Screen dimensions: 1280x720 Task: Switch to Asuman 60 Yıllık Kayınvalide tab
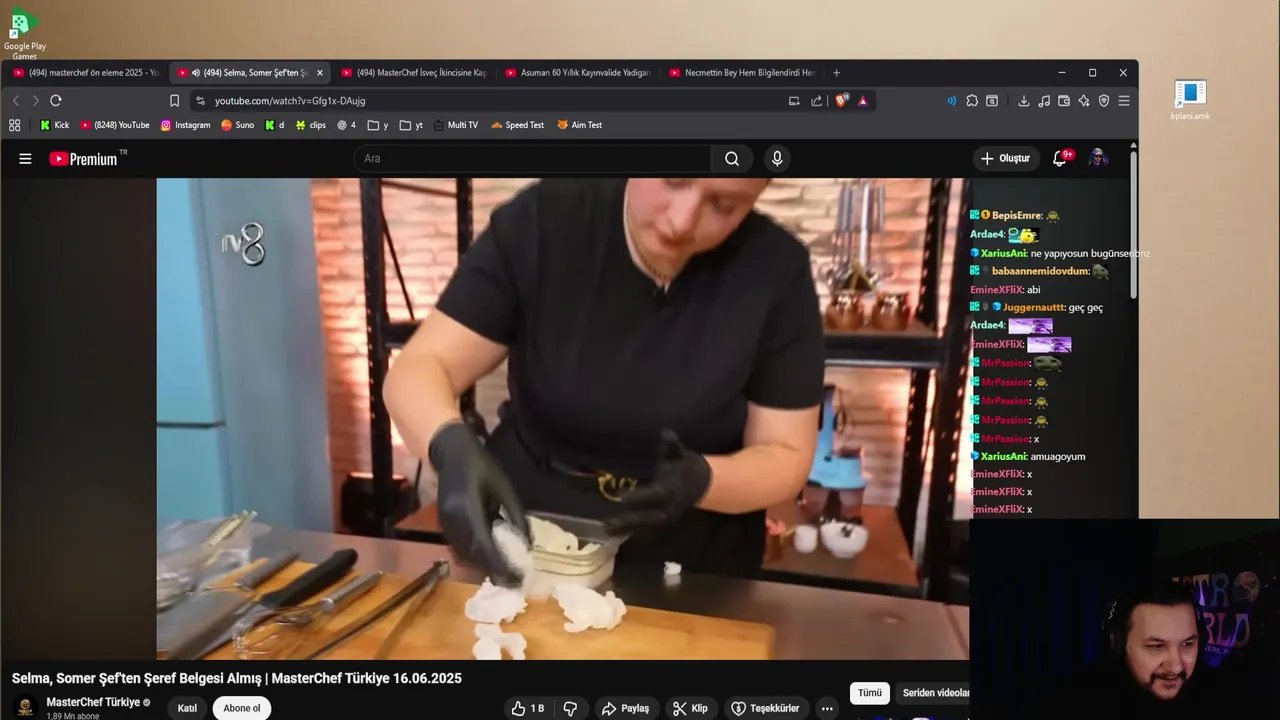tap(578, 72)
